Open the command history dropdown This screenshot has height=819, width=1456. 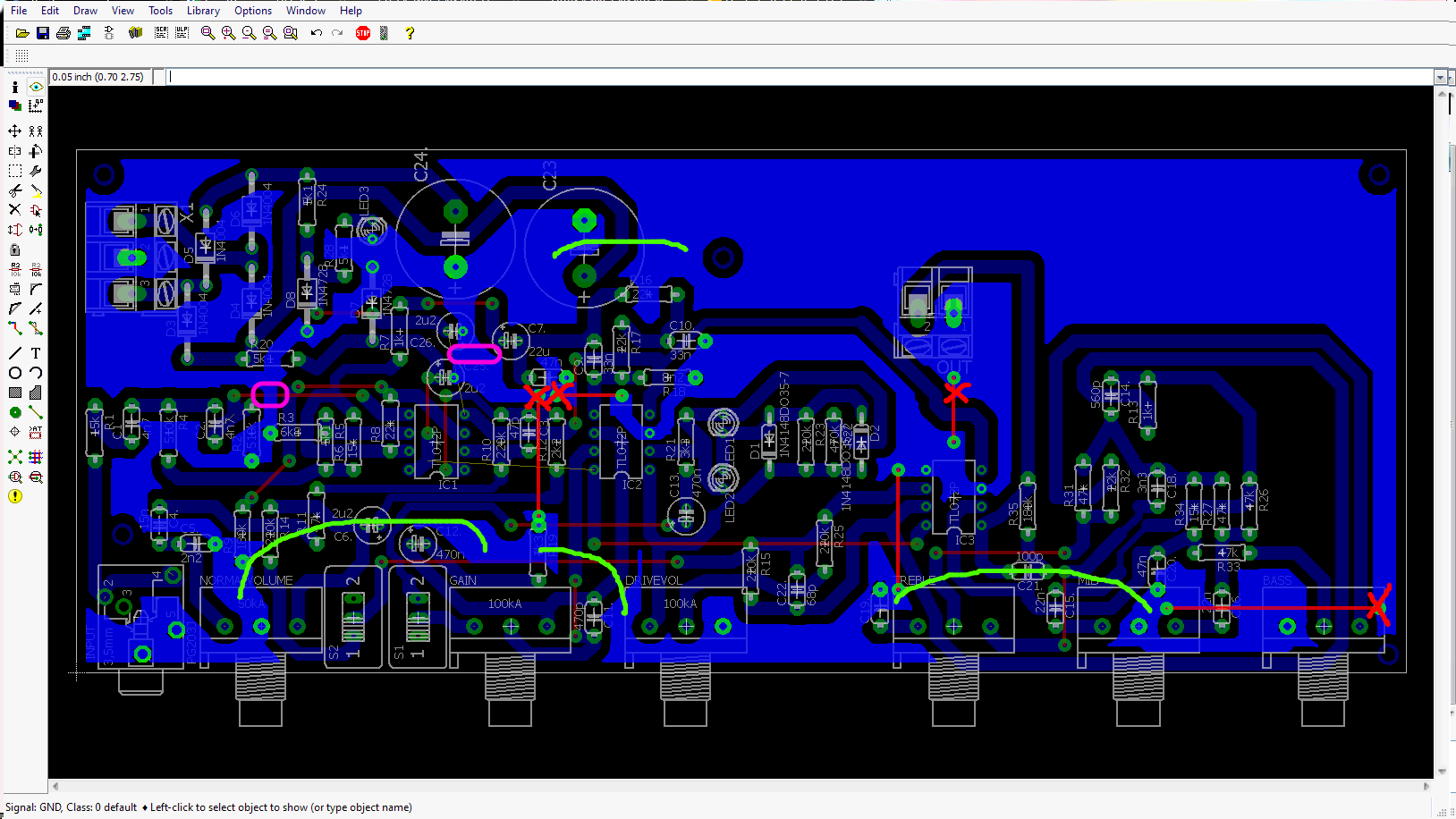point(1442,77)
